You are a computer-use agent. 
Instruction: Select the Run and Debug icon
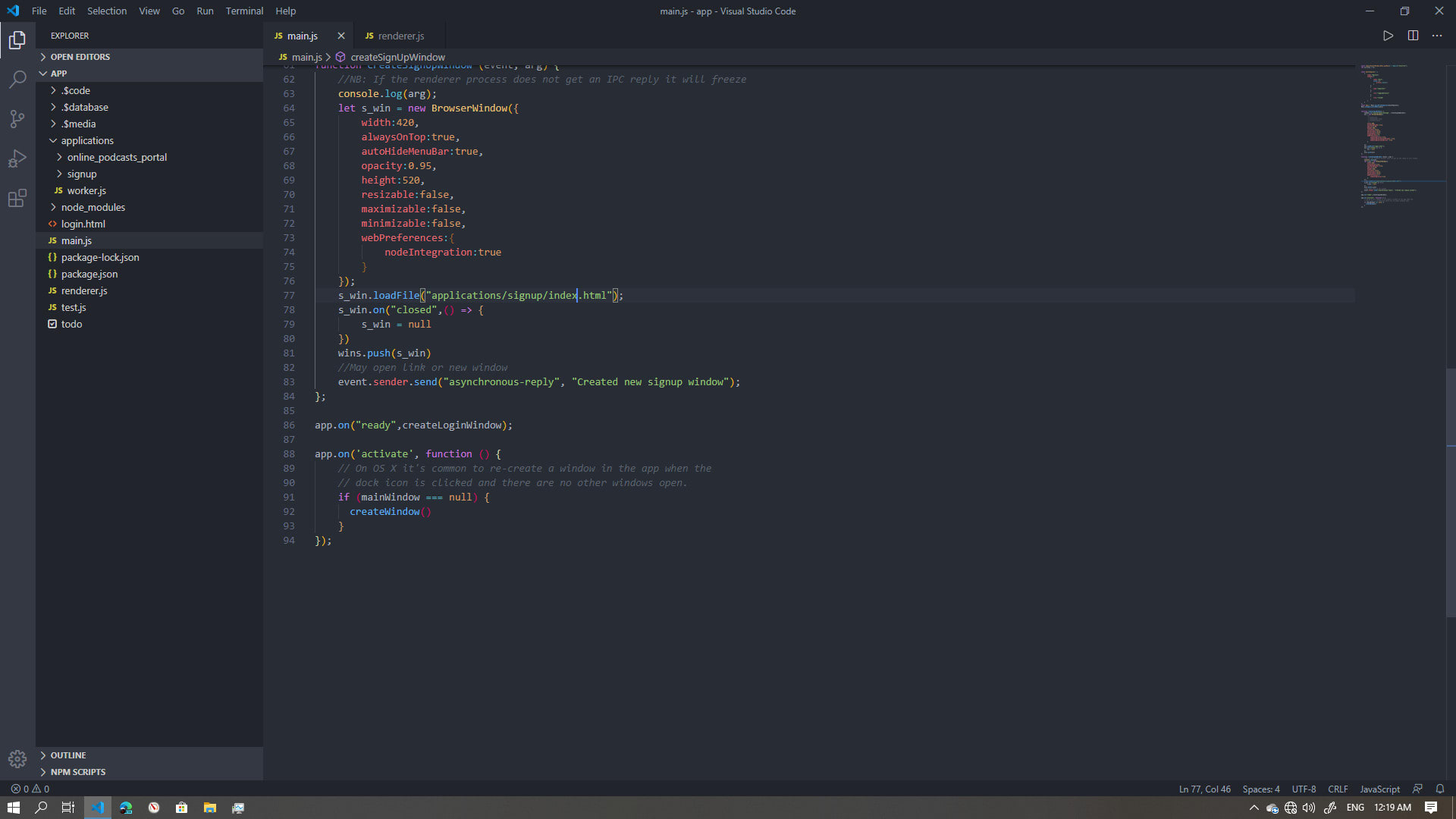click(x=17, y=158)
